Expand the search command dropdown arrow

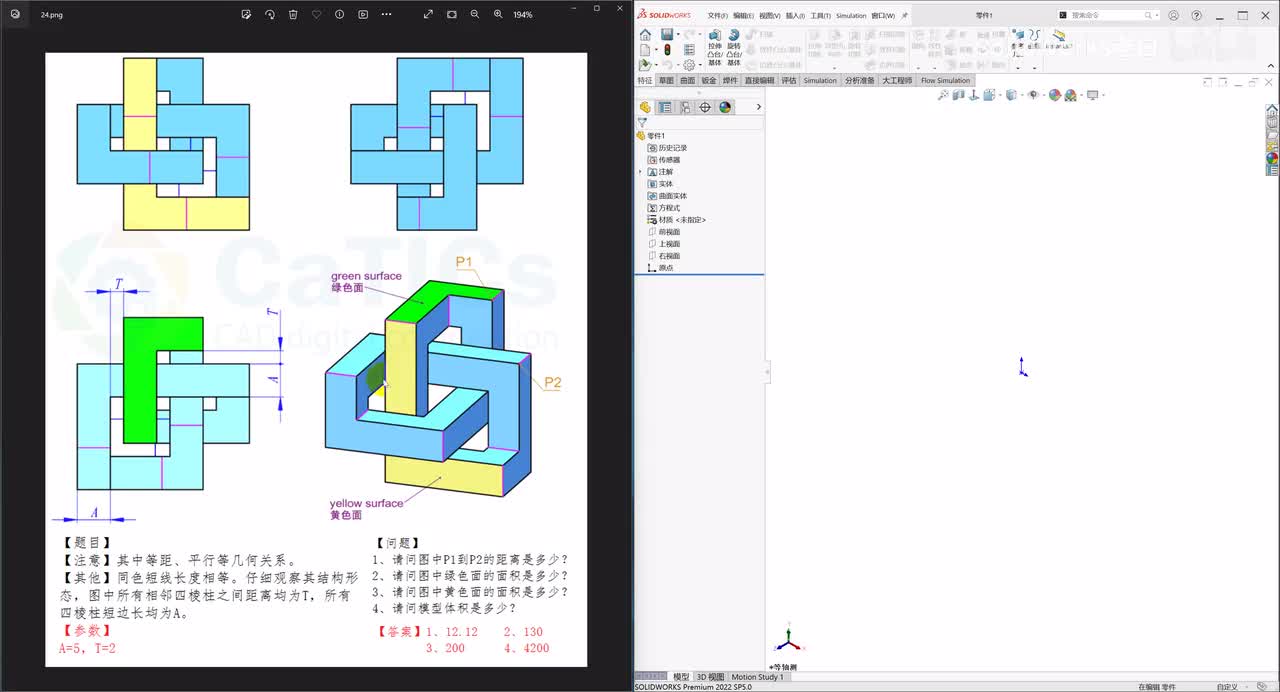tap(1156, 16)
